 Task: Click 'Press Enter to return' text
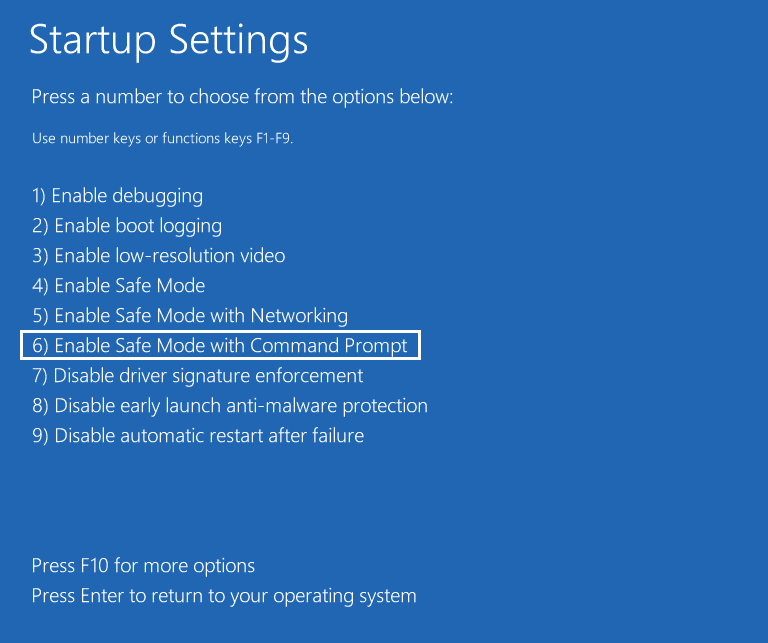tap(224, 596)
